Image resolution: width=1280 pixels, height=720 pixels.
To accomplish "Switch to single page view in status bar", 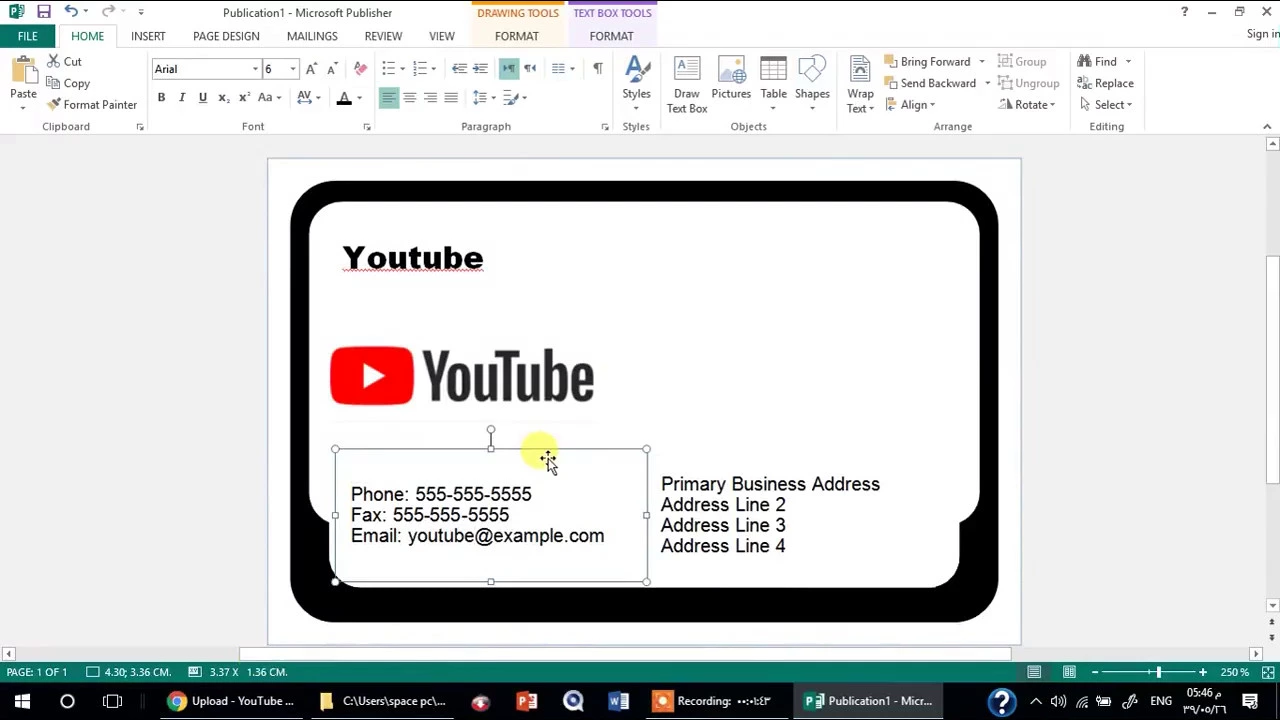I will click(x=1035, y=672).
